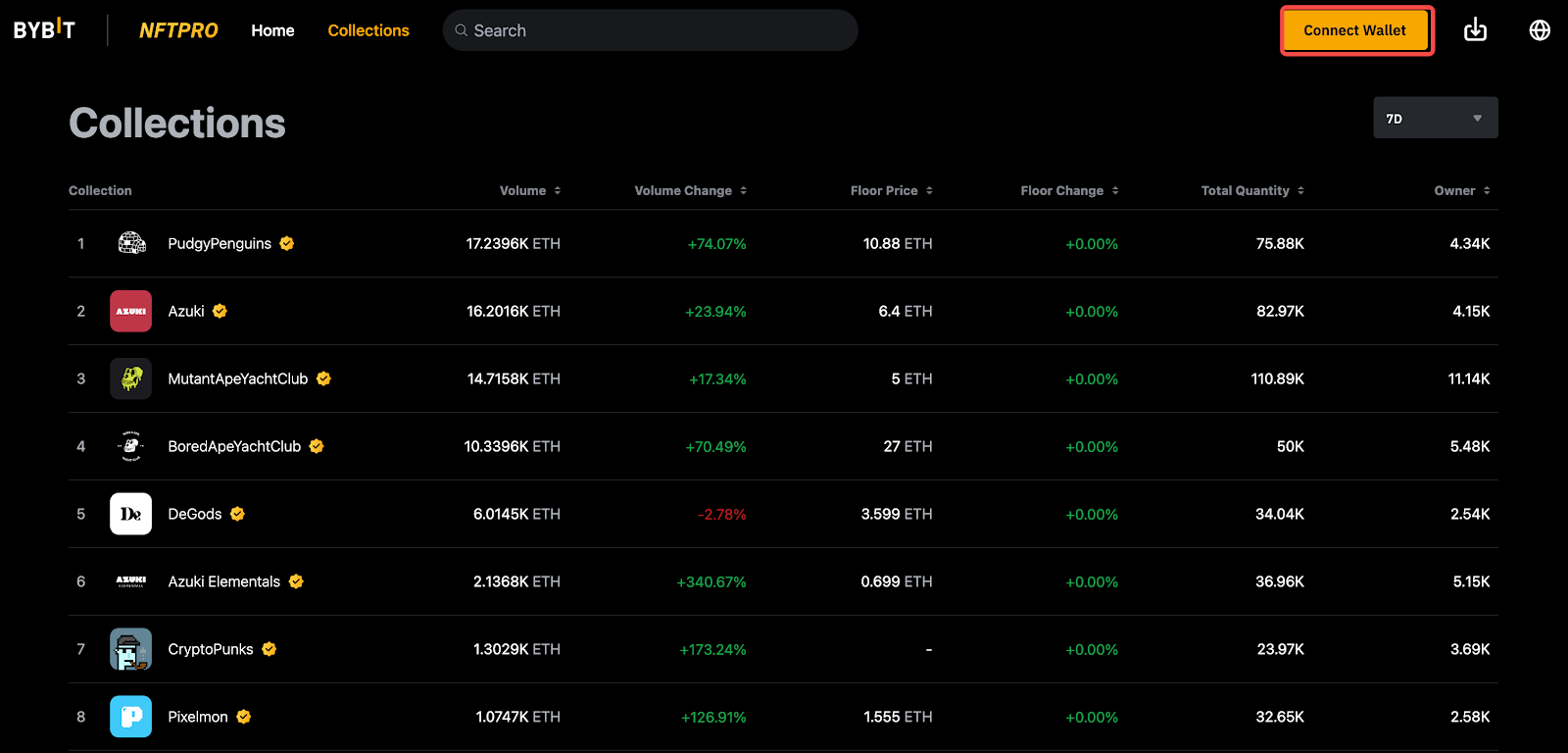
Task: Click the 1.555 ETH floor price
Action: coord(898,717)
